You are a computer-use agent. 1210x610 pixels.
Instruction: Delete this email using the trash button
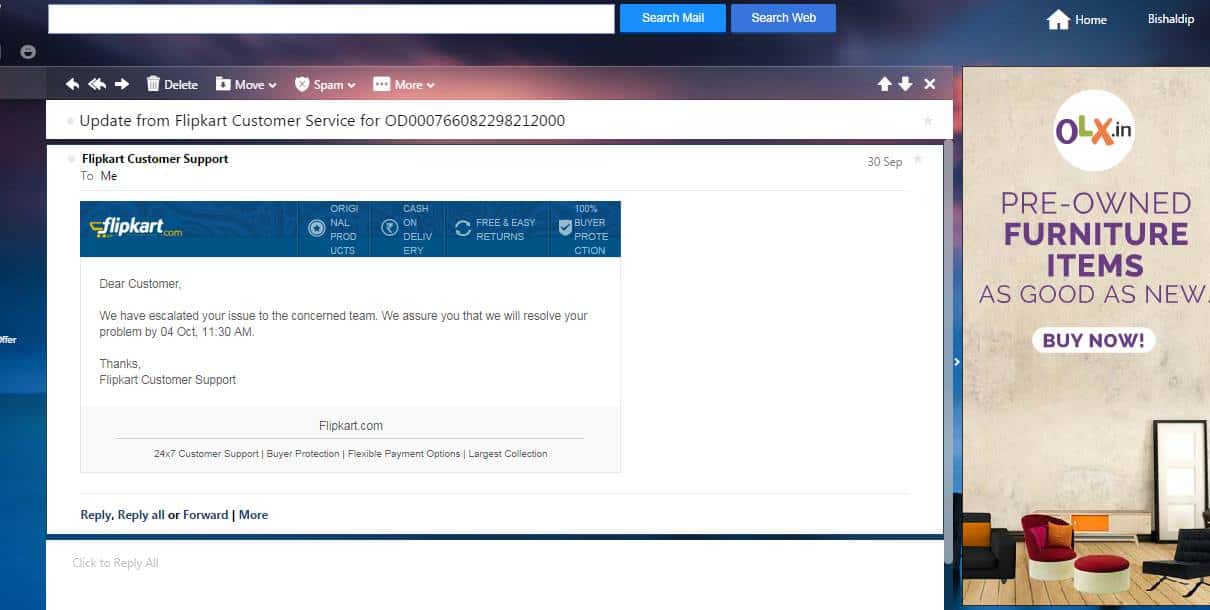[x=172, y=84]
